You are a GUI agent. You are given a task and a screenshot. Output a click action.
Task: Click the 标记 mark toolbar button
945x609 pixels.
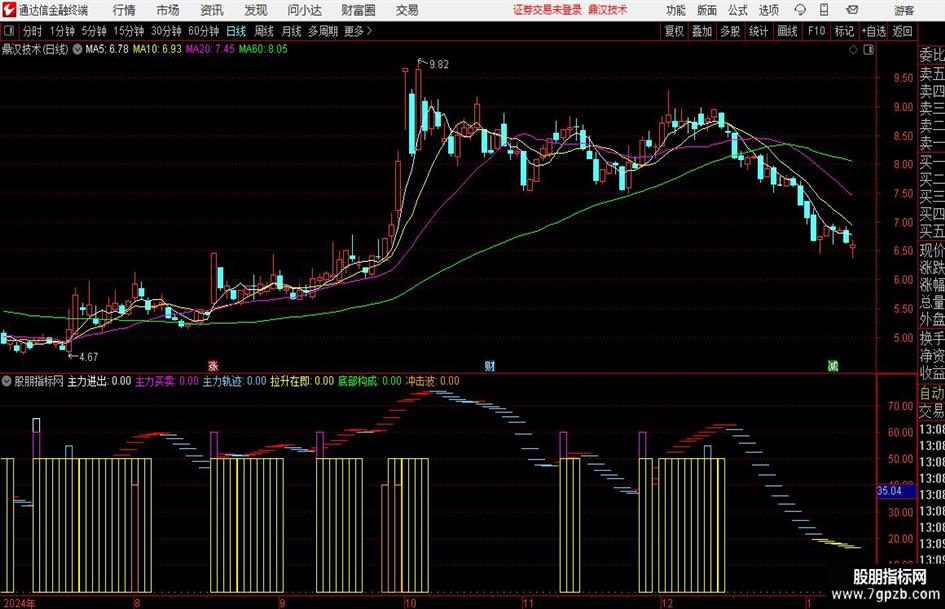click(844, 31)
